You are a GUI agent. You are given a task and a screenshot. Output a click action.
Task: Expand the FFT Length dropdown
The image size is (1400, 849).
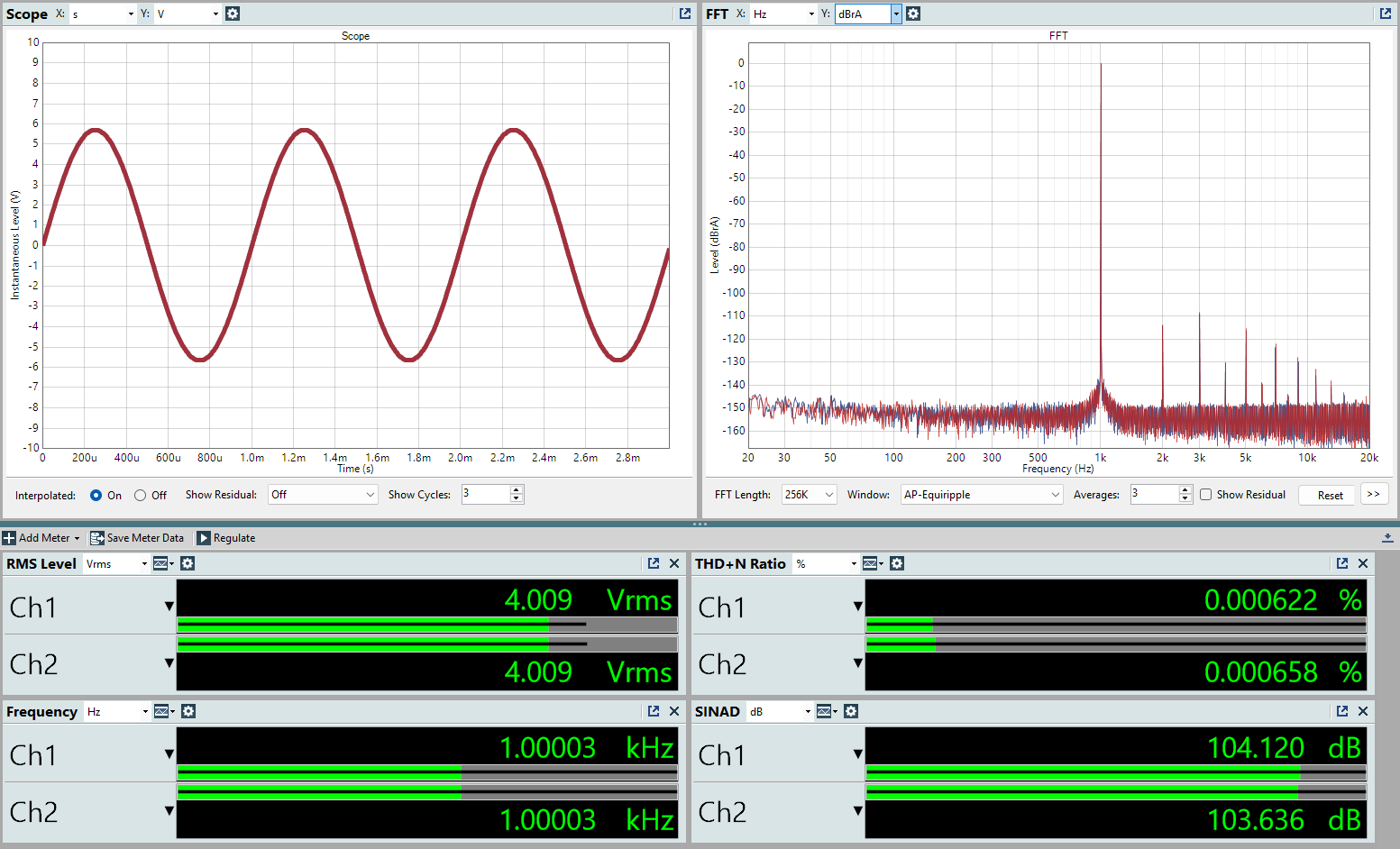pyautogui.click(x=809, y=495)
